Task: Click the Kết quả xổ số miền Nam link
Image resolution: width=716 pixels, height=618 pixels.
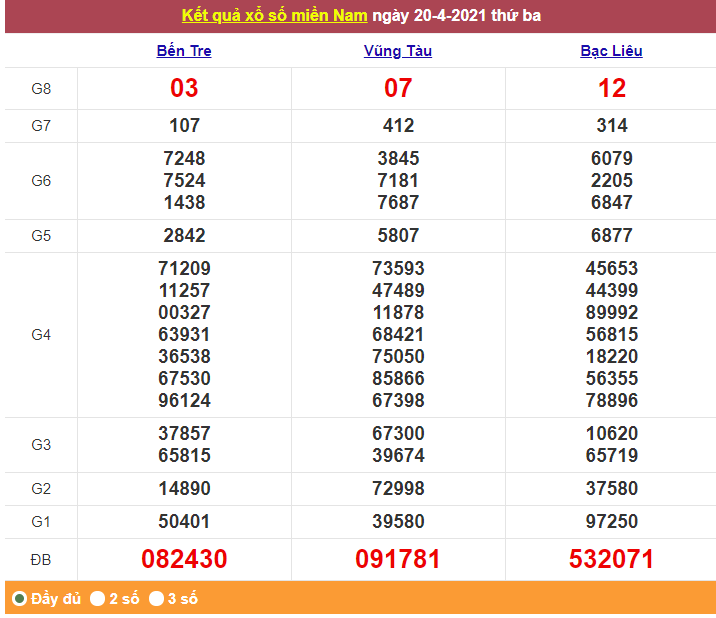Action: (x=274, y=16)
